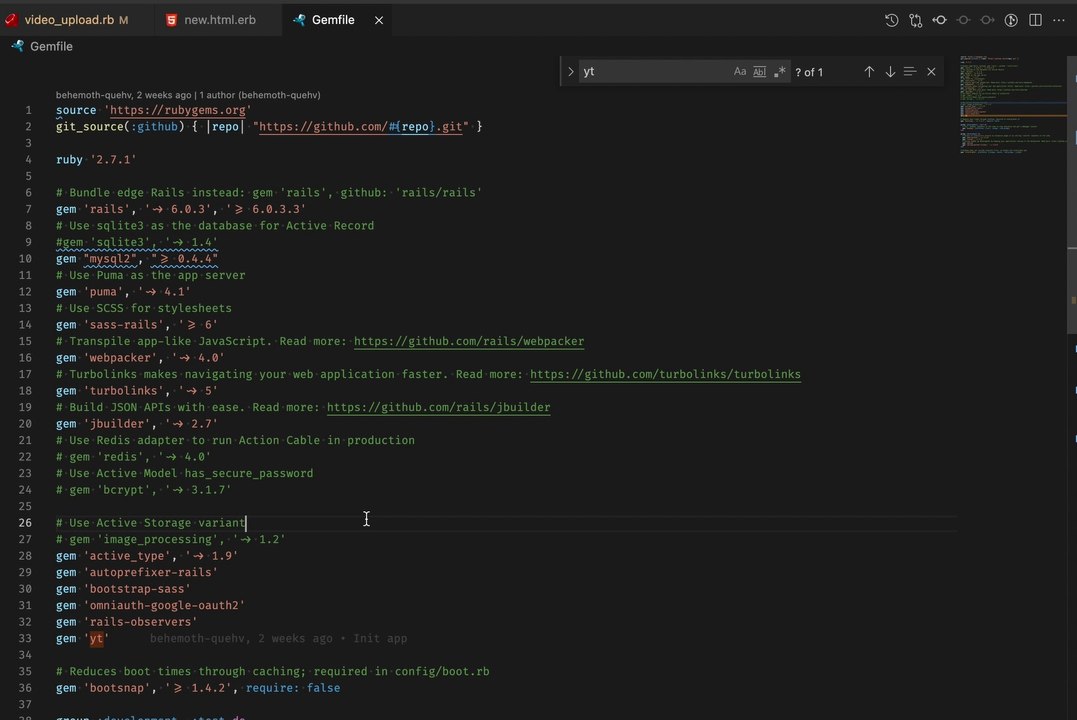Click the find input containing 'yt'
The height and width of the screenshot is (720, 1077).
[x=655, y=71]
